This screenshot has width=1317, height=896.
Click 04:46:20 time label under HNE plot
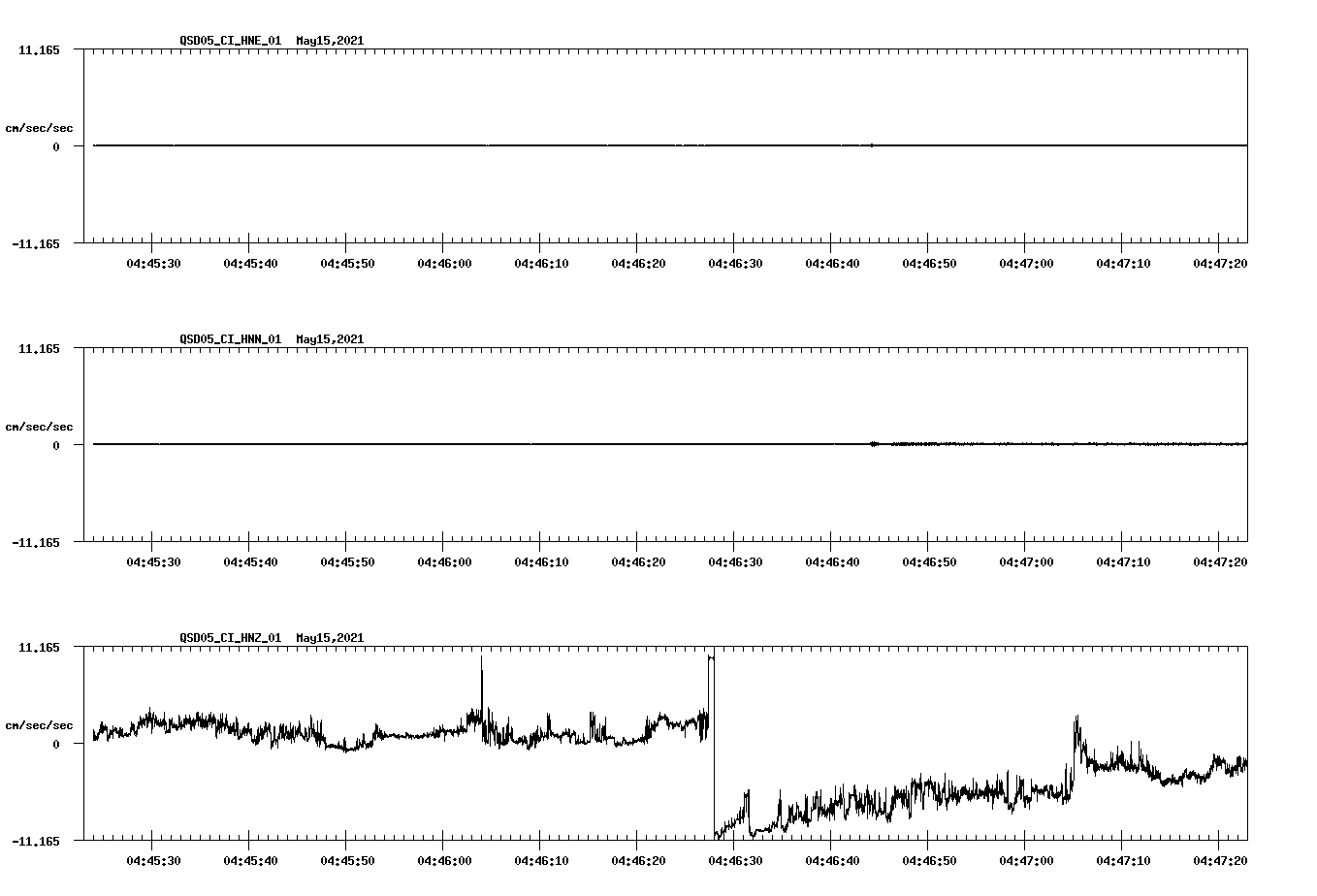(638, 263)
